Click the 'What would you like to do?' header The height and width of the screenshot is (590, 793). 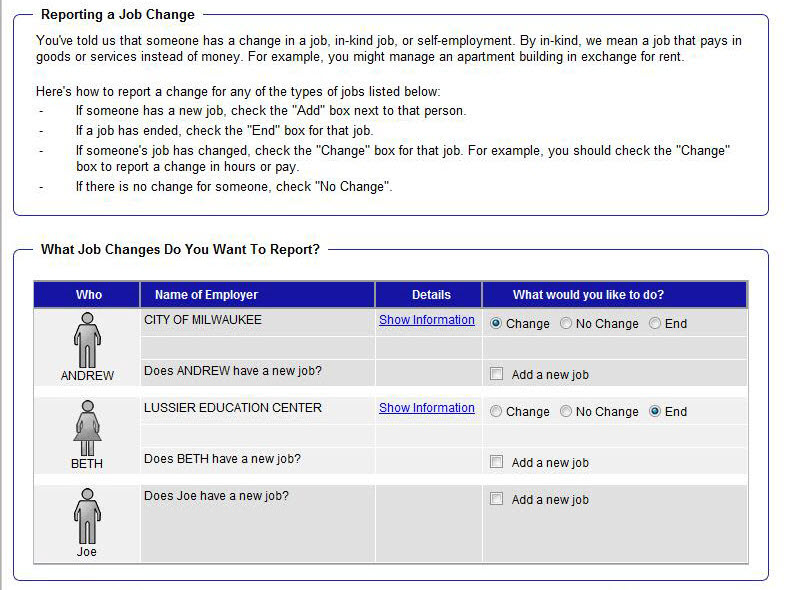[588, 295]
